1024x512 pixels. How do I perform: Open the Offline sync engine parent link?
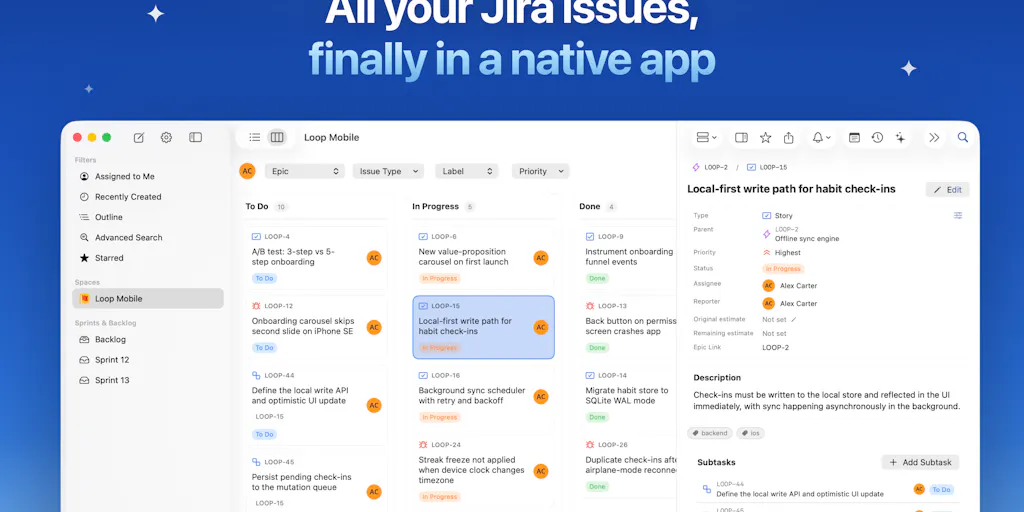point(807,238)
